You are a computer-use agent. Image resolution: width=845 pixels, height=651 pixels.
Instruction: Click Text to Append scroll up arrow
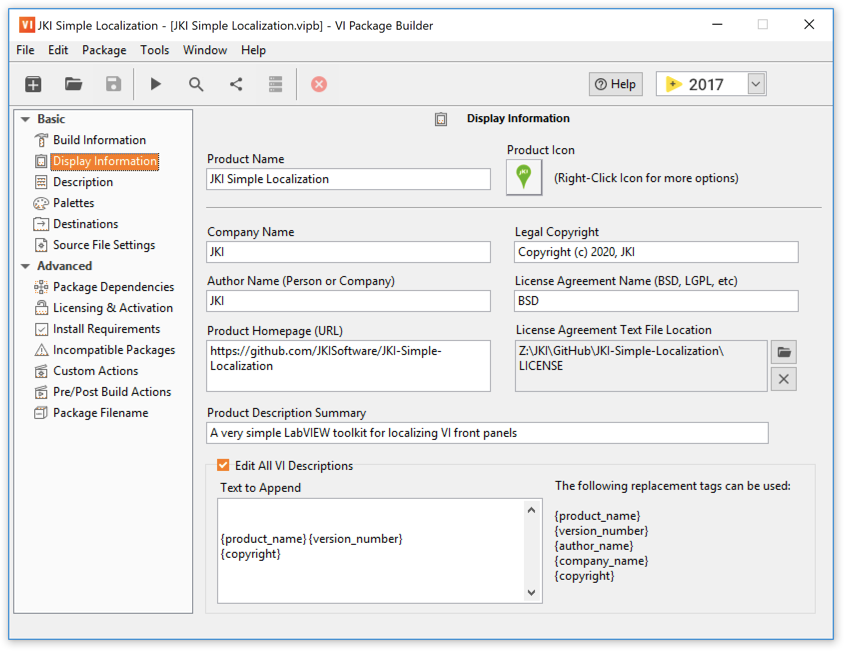[531, 510]
